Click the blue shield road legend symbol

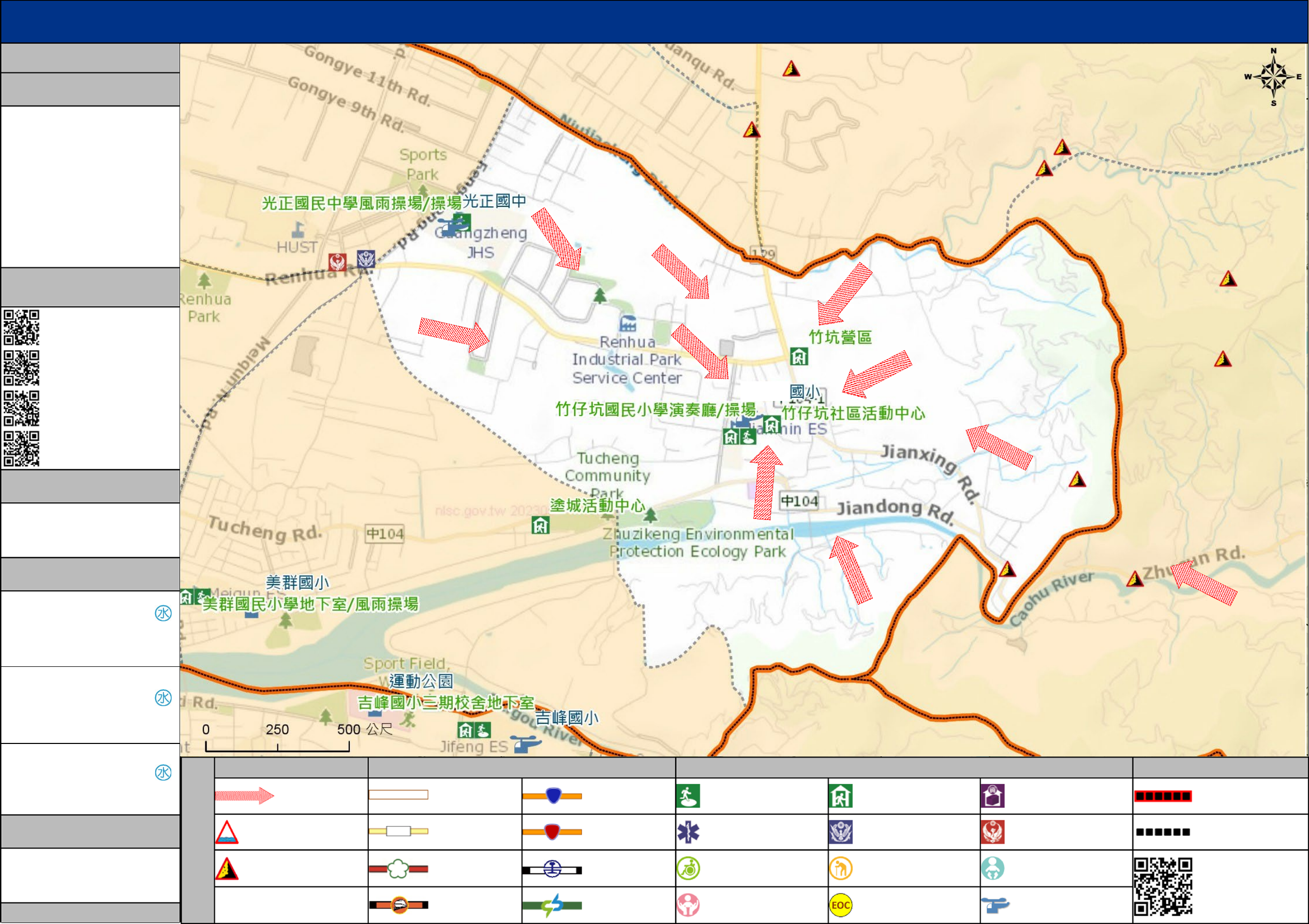point(552,795)
